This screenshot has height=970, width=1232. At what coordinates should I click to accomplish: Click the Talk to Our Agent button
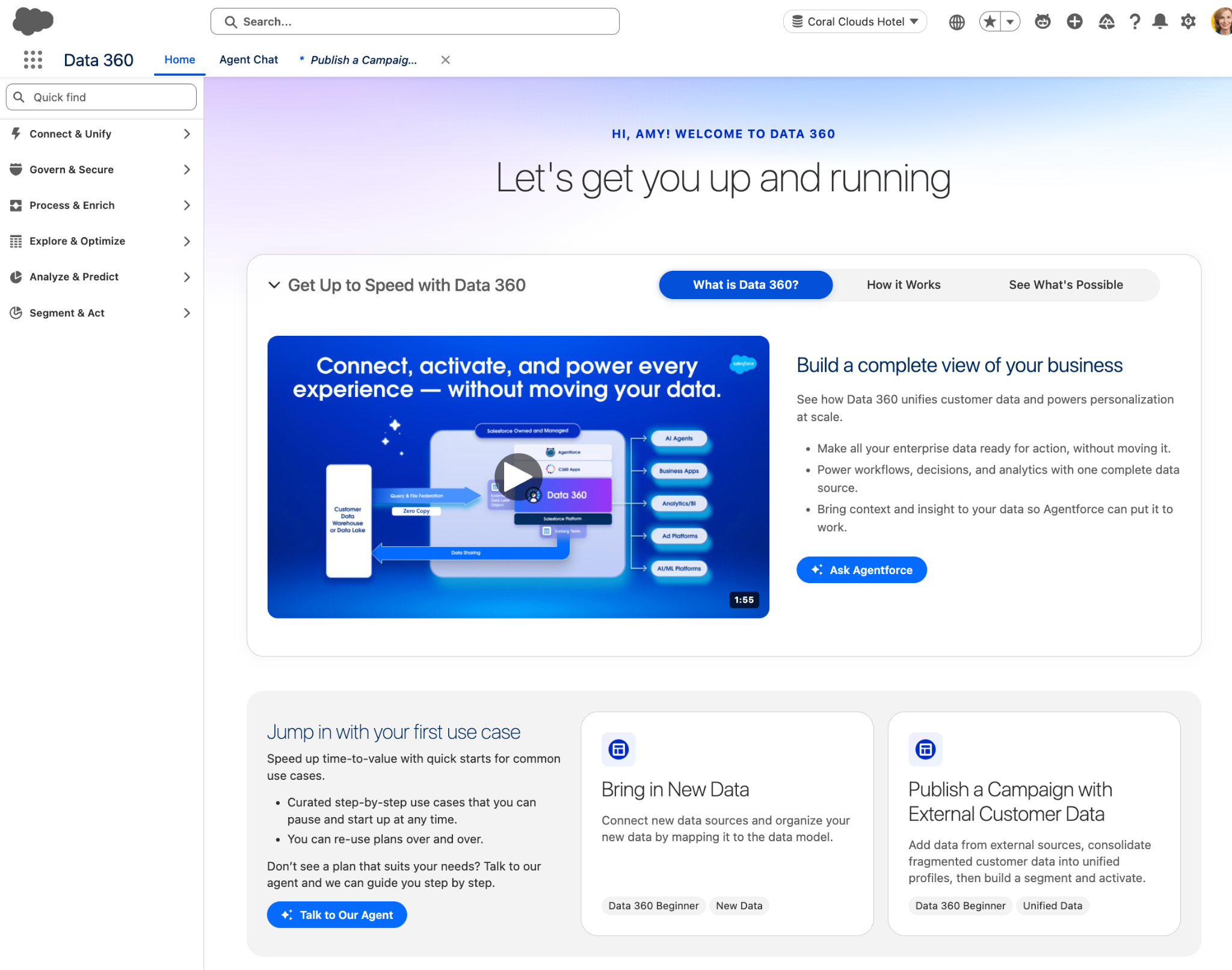click(x=337, y=915)
